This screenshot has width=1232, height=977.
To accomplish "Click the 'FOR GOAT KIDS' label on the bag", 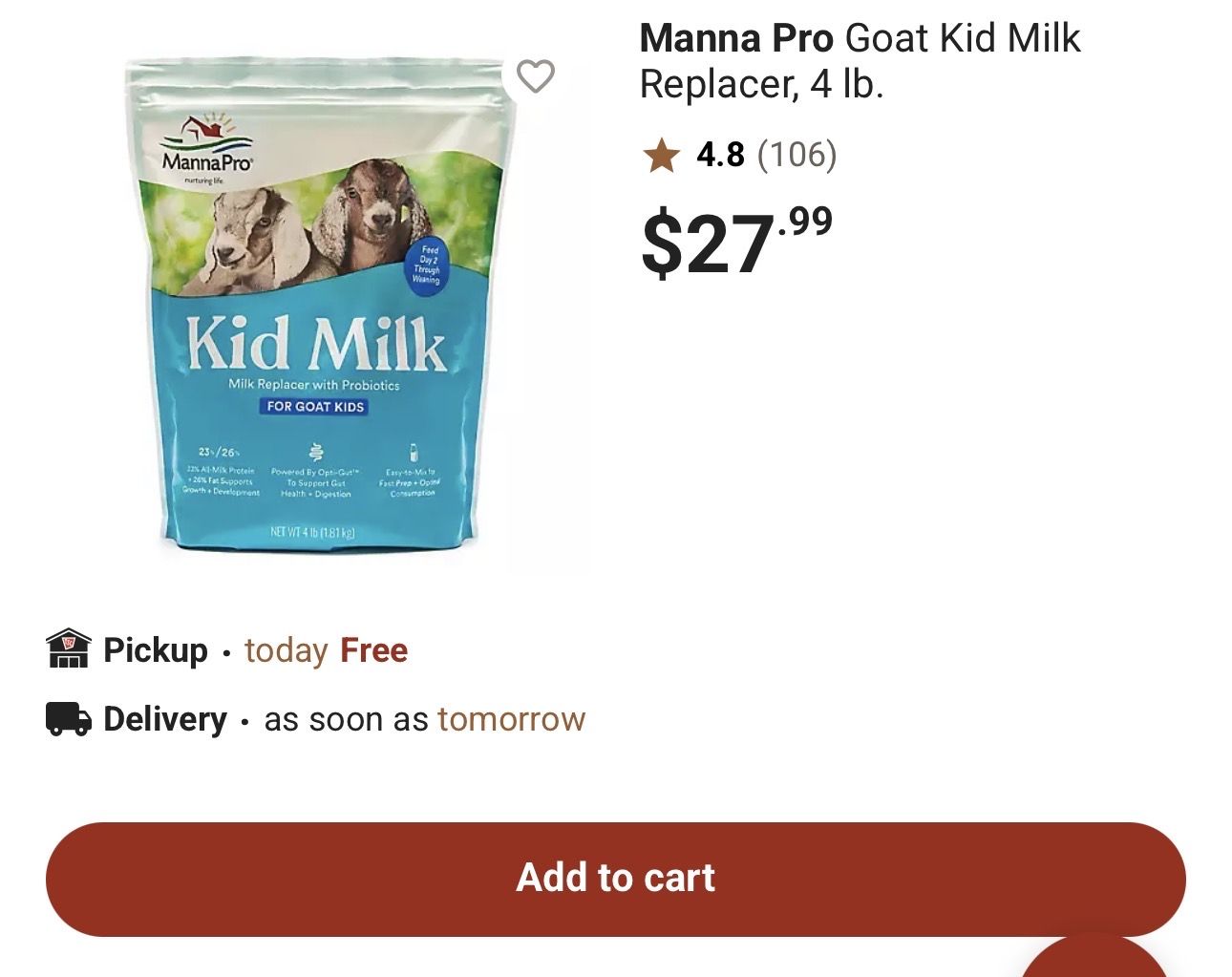I will [x=315, y=407].
